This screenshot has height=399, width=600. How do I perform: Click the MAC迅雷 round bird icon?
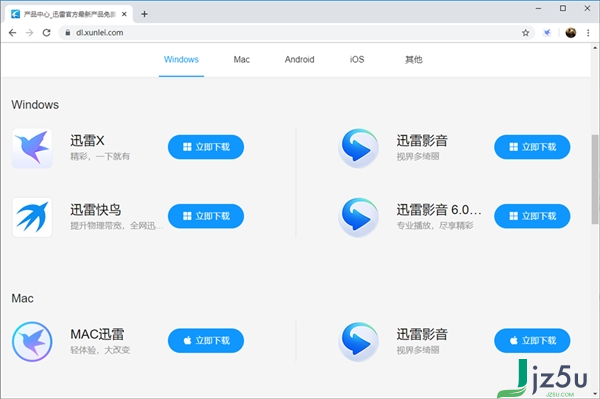pyautogui.click(x=32, y=342)
